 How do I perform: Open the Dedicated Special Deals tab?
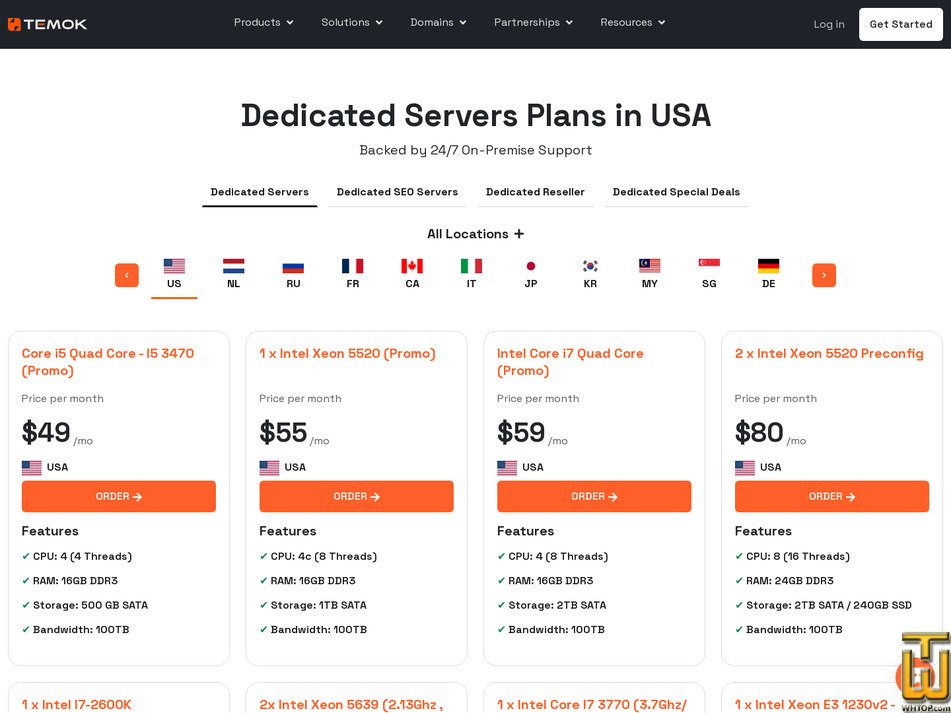pyautogui.click(x=676, y=192)
